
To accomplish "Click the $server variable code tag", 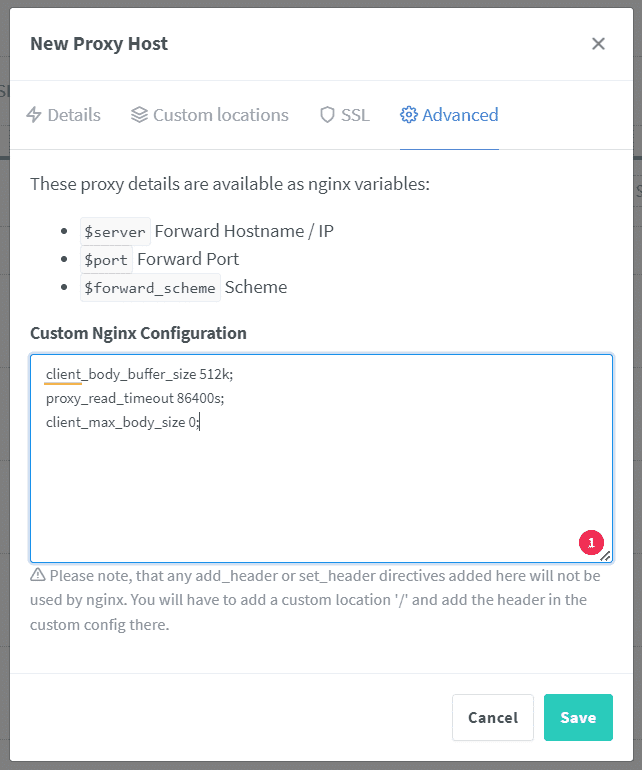I will pyautogui.click(x=115, y=231).
